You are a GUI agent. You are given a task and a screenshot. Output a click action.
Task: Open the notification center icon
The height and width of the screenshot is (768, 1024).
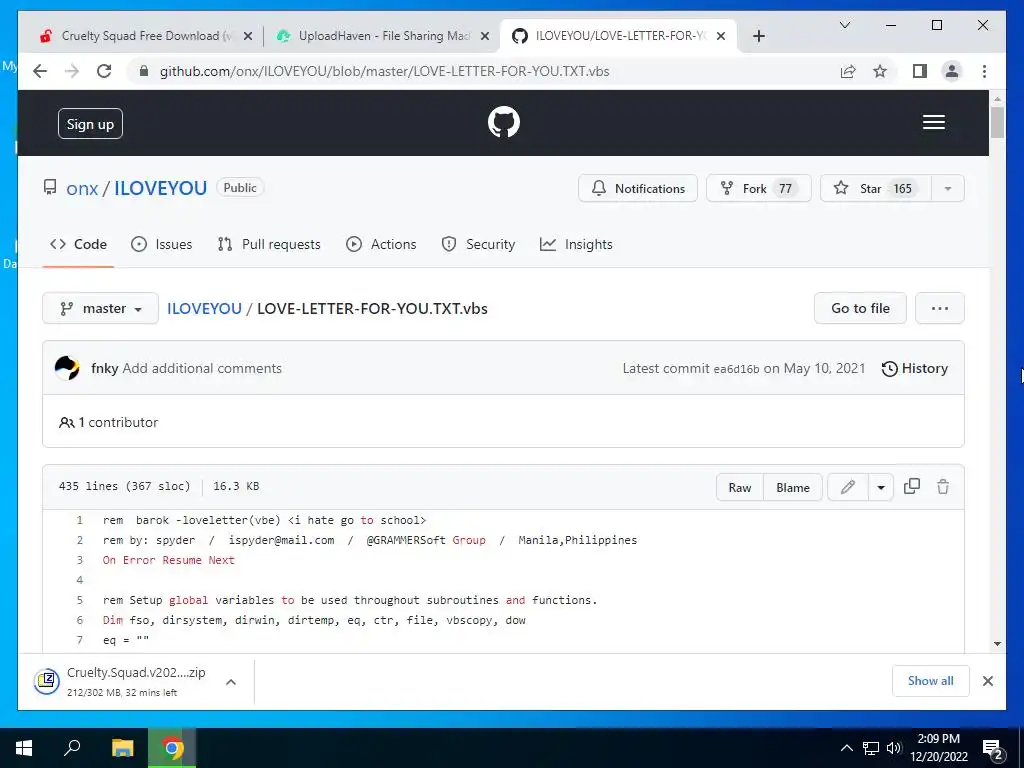(x=993, y=749)
